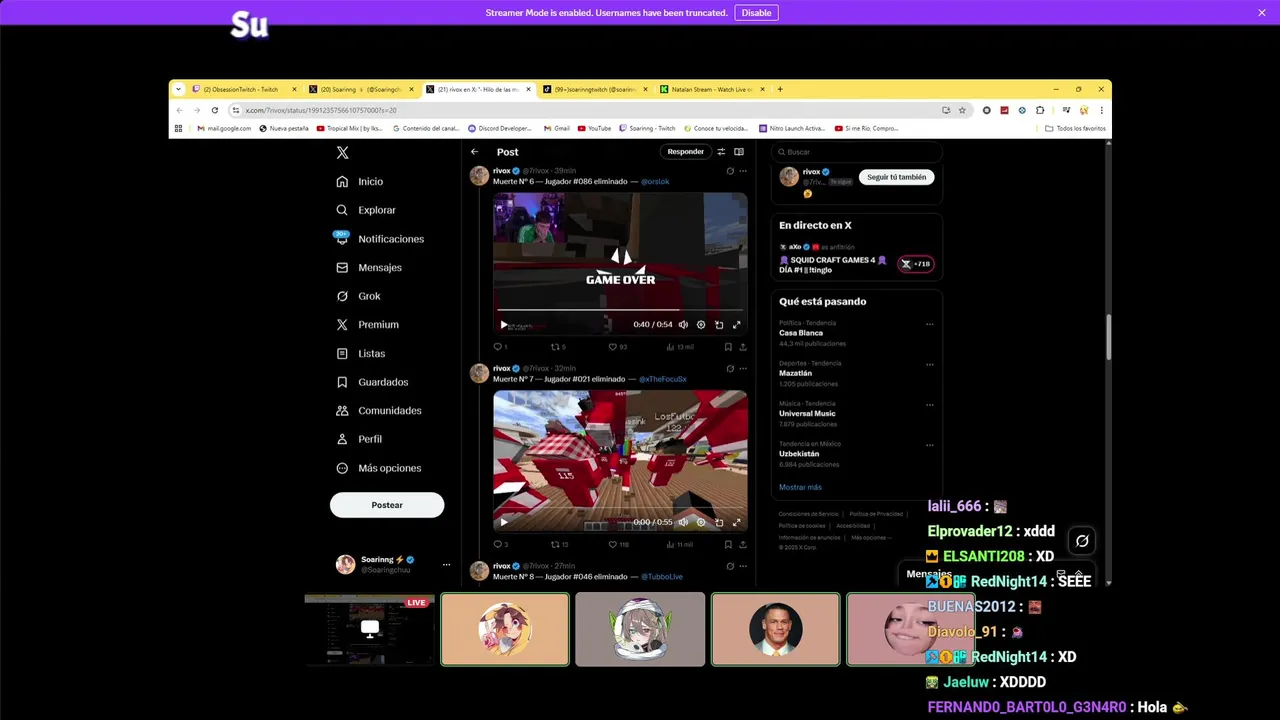The height and width of the screenshot is (720, 1280).
Task: Open the @TubboLive mention link
Action: [x=662, y=577]
